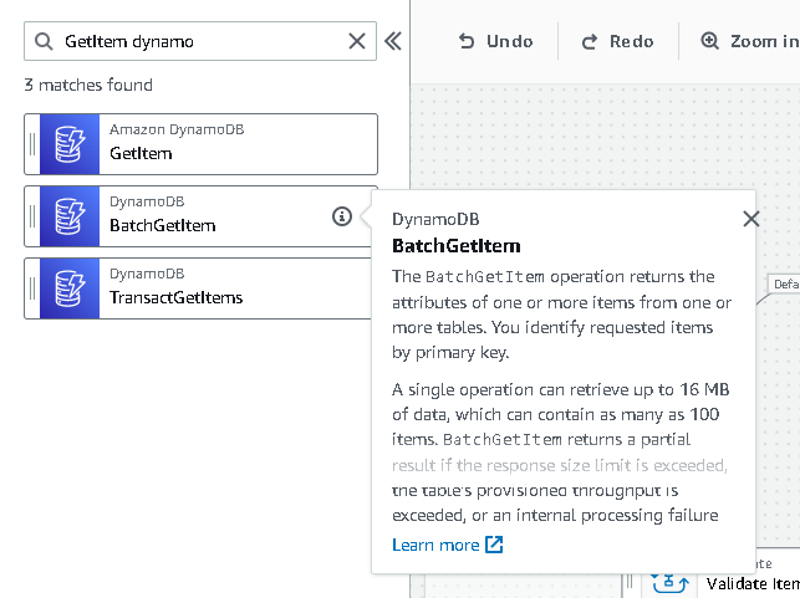800x598 pixels.
Task: Collapse the states browser panel
Action: pos(393,41)
